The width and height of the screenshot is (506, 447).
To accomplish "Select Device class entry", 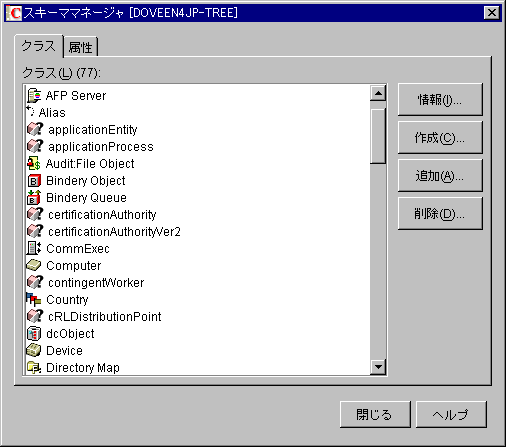I will coord(64,351).
